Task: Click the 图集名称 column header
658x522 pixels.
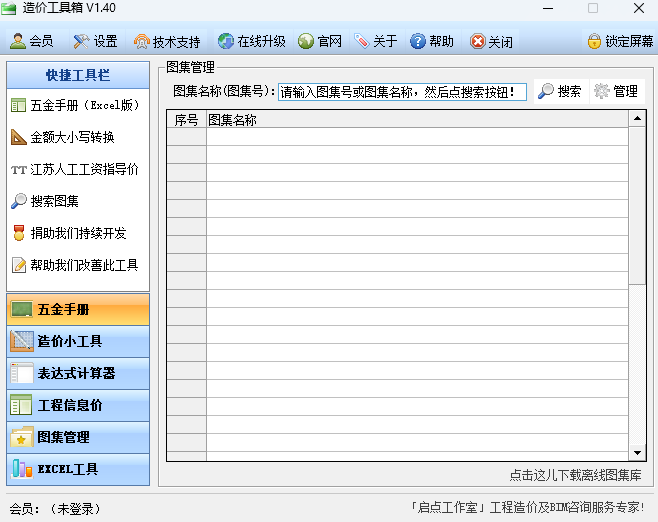Action: (x=417, y=120)
